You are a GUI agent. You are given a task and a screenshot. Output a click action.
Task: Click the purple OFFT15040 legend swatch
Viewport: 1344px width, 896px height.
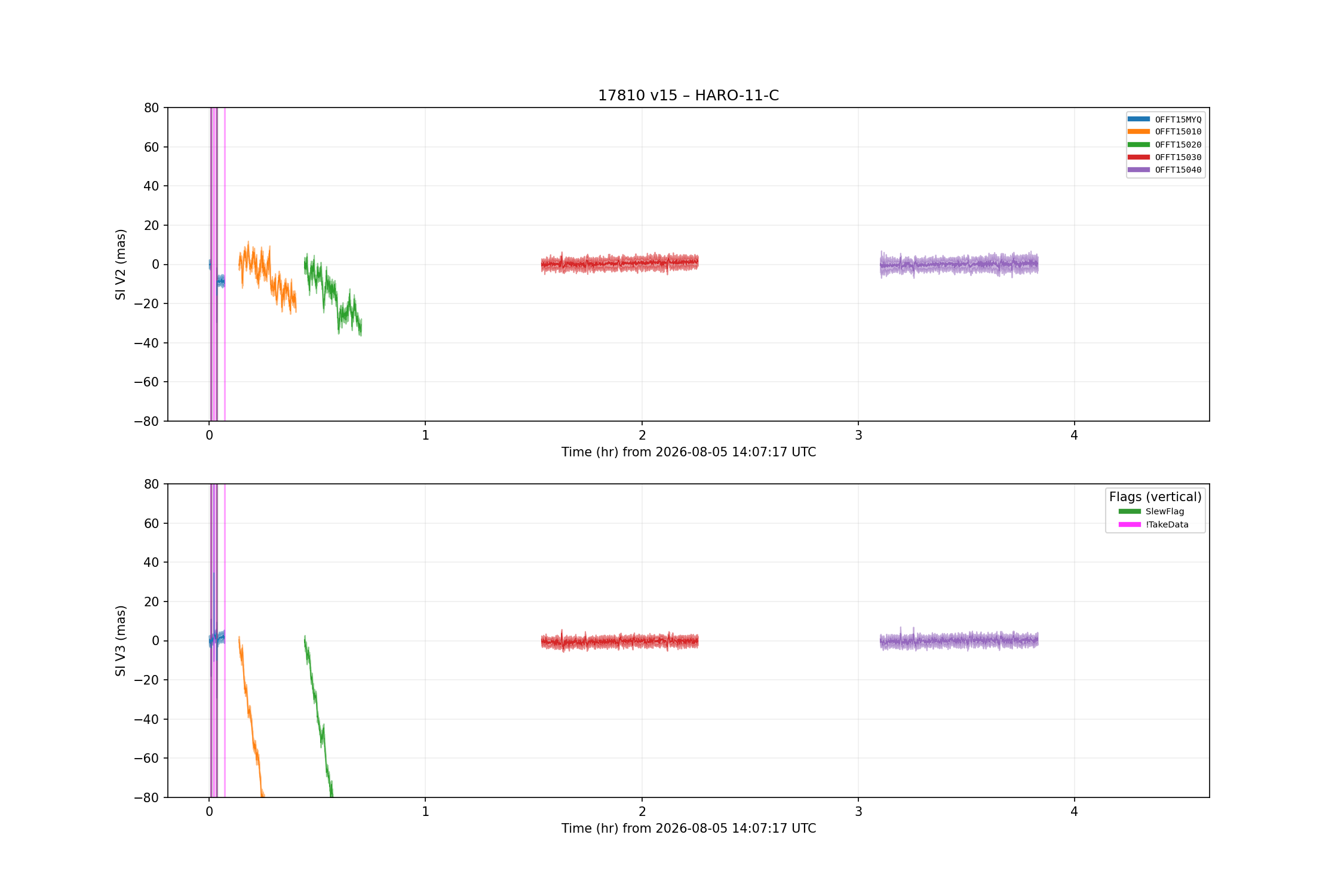click(1139, 170)
